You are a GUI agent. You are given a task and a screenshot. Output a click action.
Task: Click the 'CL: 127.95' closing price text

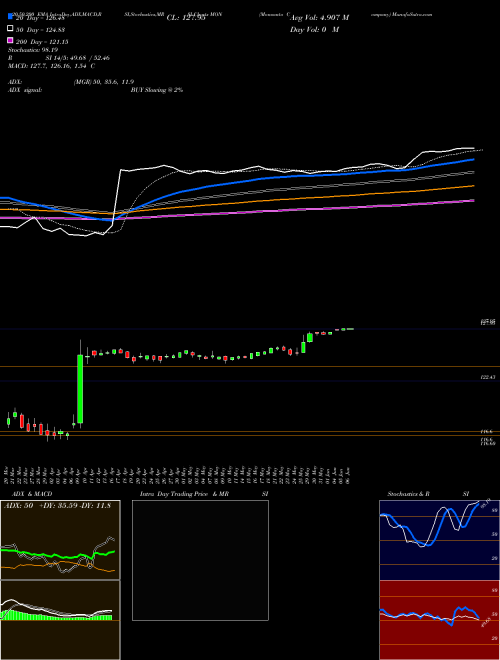click(186, 18)
